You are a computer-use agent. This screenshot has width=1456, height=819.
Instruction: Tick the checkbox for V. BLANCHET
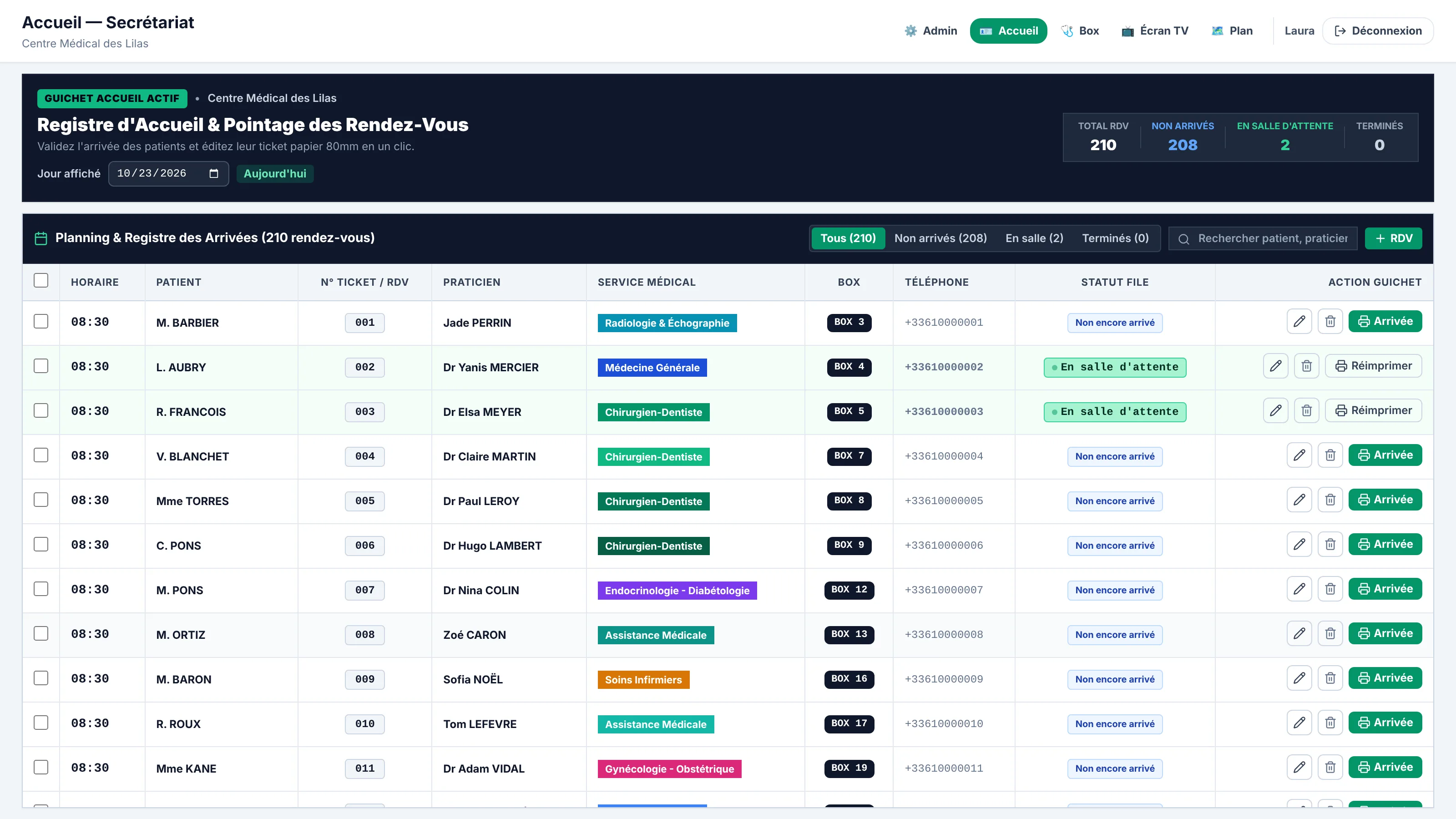click(x=40, y=455)
